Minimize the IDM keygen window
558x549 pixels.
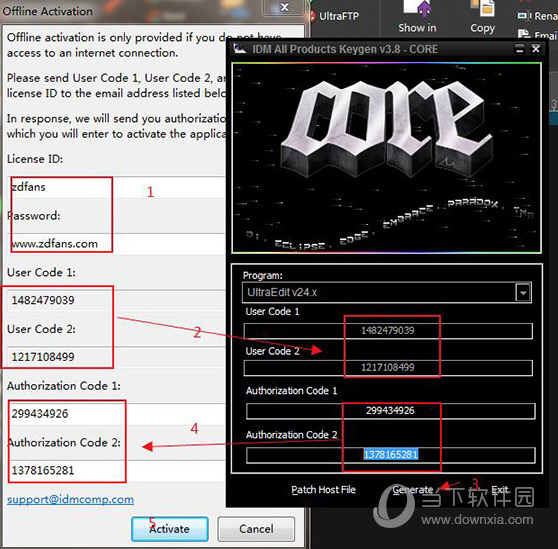pos(520,49)
